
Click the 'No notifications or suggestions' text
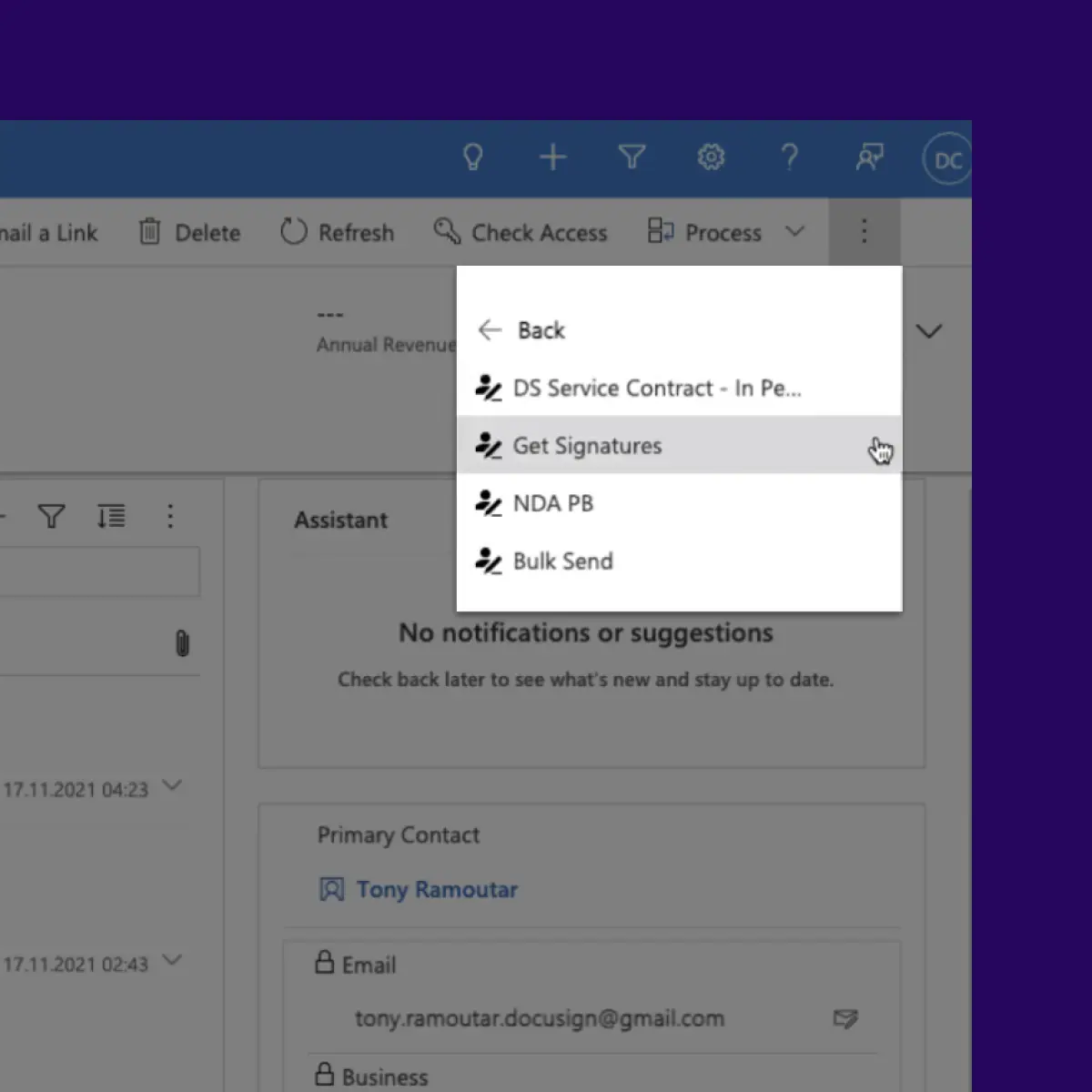coord(586,632)
